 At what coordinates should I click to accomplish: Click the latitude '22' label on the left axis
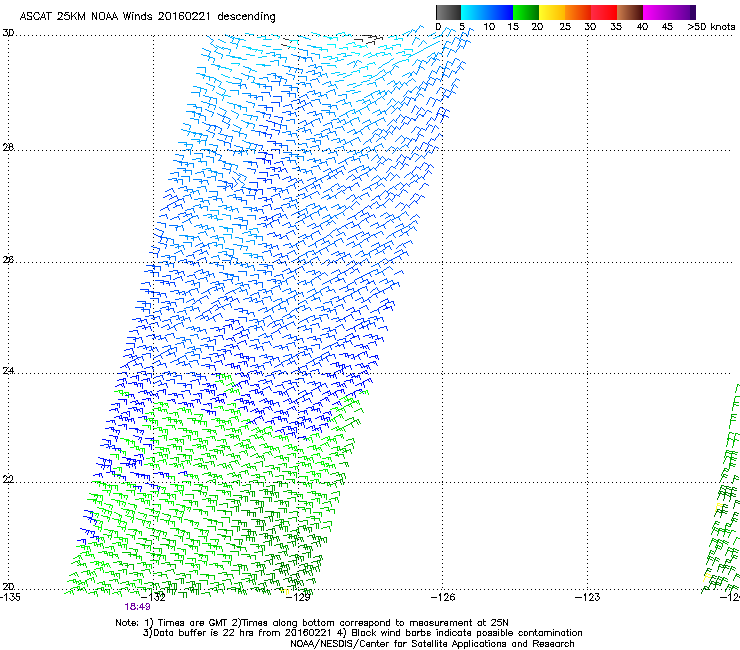(8, 480)
